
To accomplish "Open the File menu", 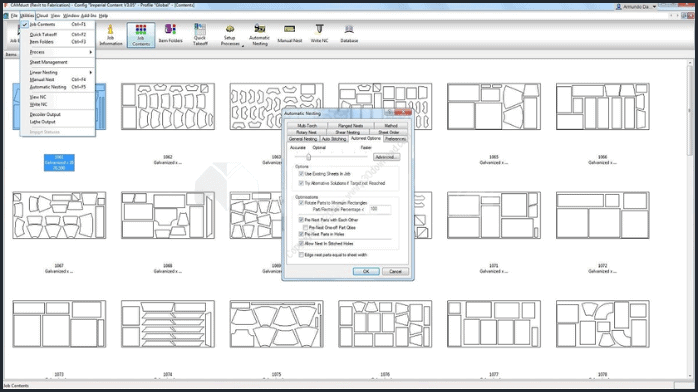I will 14,16.
